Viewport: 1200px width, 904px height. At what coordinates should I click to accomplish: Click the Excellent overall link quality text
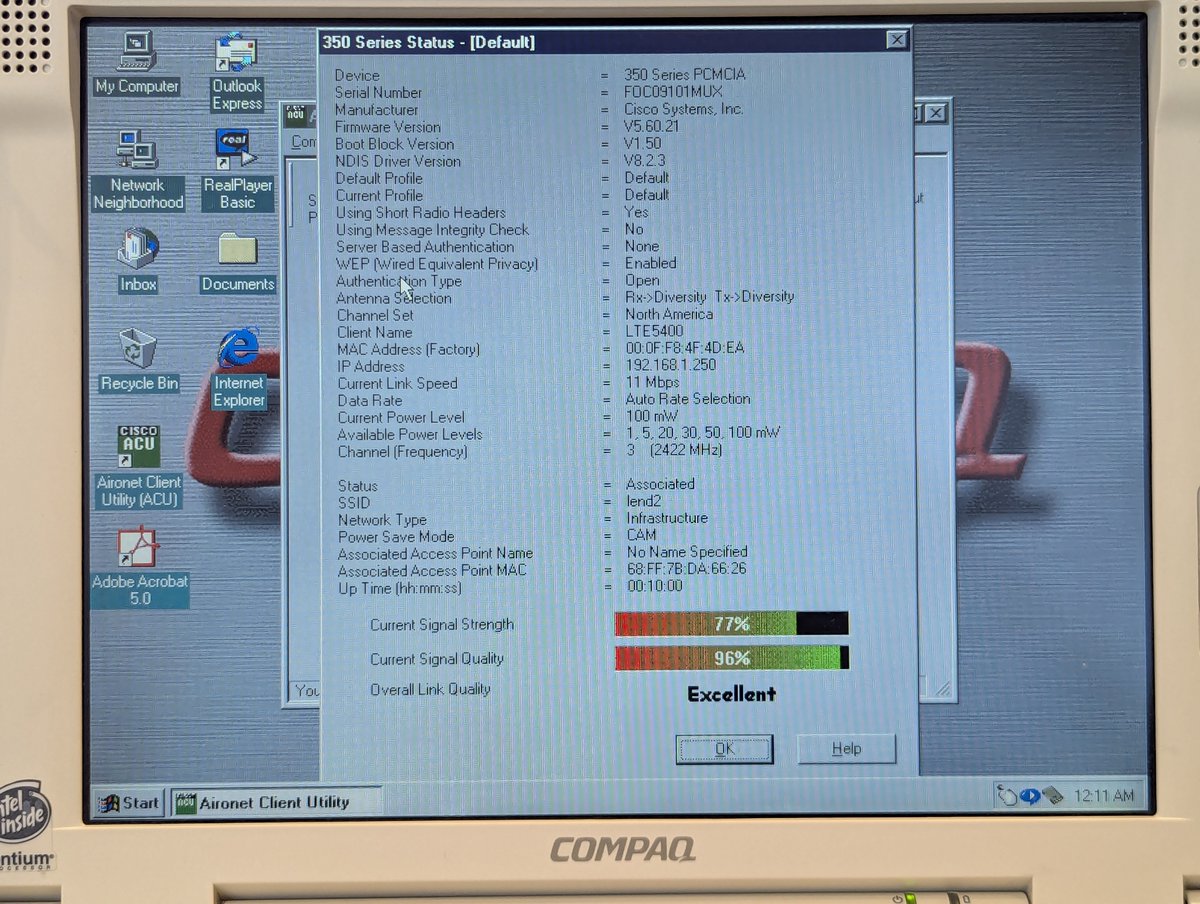tap(731, 693)
